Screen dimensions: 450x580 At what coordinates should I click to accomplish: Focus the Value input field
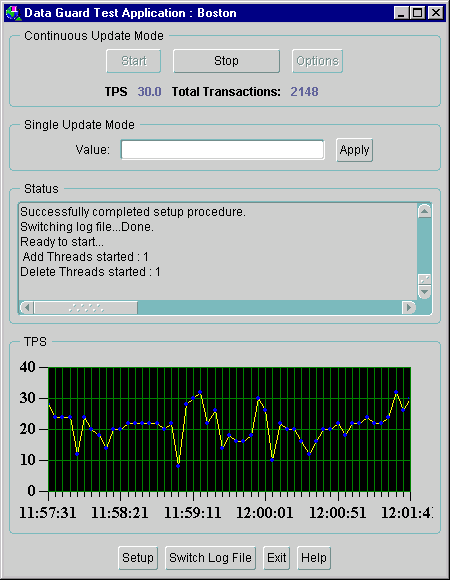click(x=223, y=150)
